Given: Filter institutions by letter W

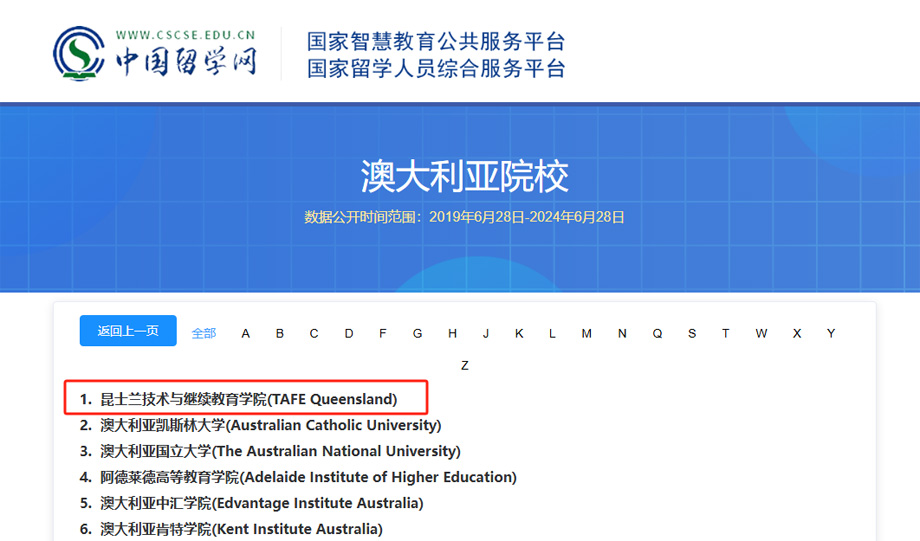Looking at the screenshot, I should click(761, 333).
